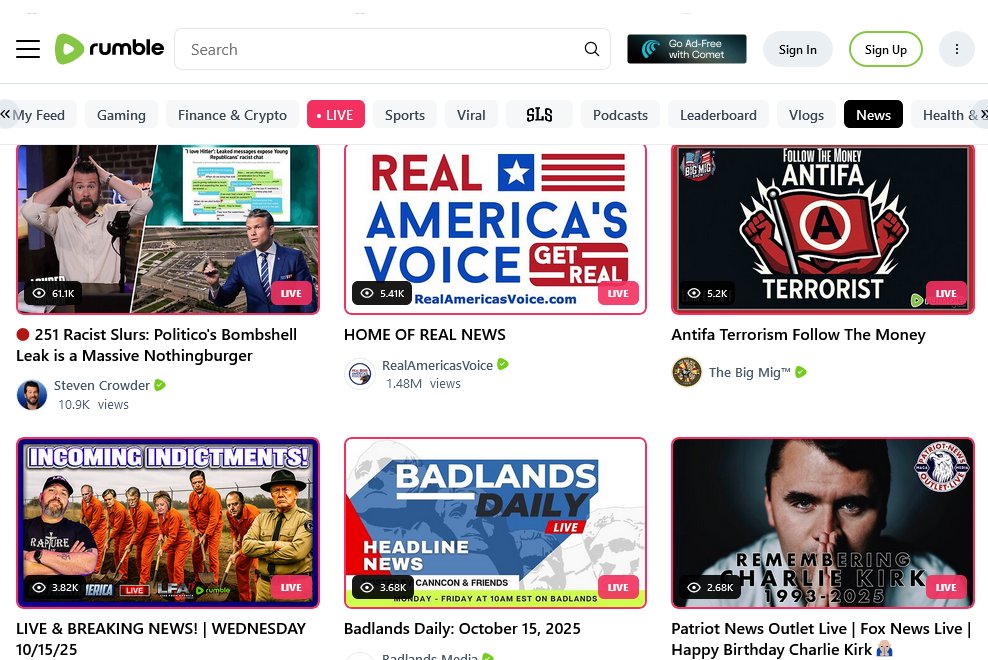988x660 pixels.
Task: Click the 10.9K views text
Action: pos(93,405)
